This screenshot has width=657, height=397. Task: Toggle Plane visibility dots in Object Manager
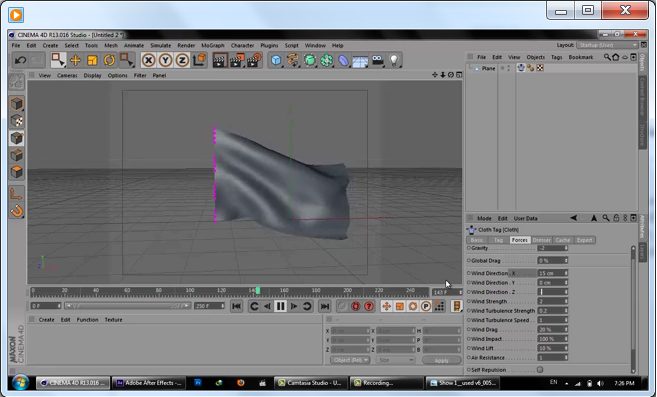click(508, 68)
